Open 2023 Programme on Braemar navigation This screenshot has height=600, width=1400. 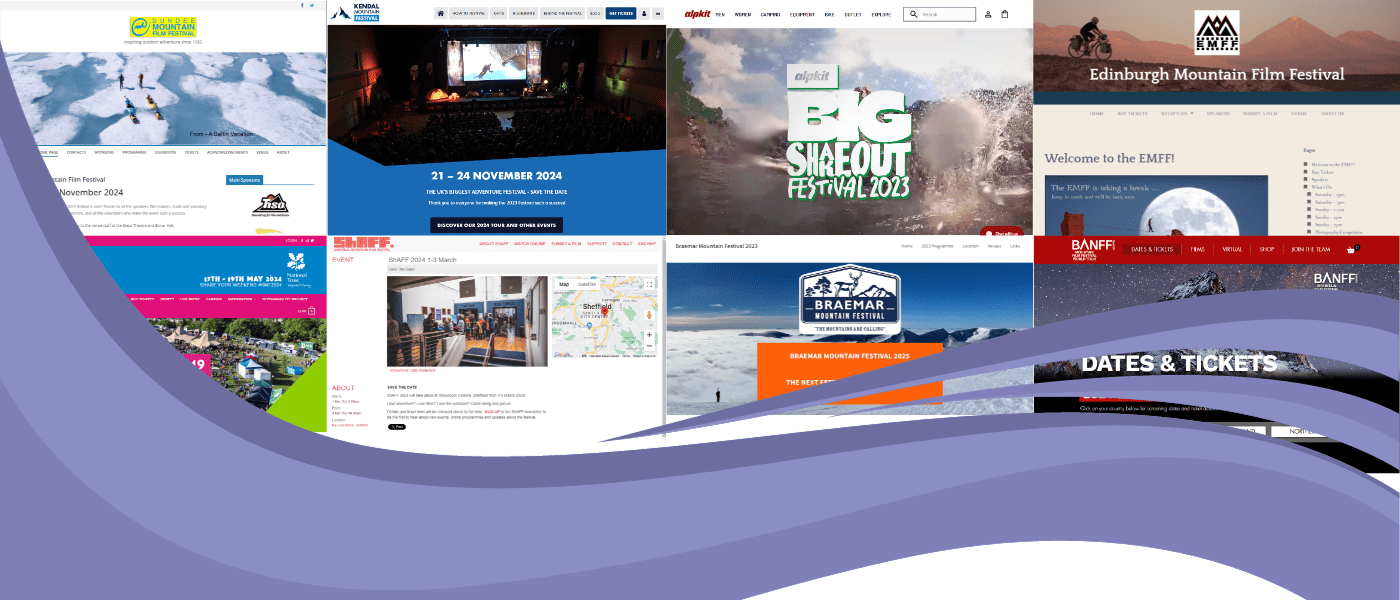click(x=937, y=246)
